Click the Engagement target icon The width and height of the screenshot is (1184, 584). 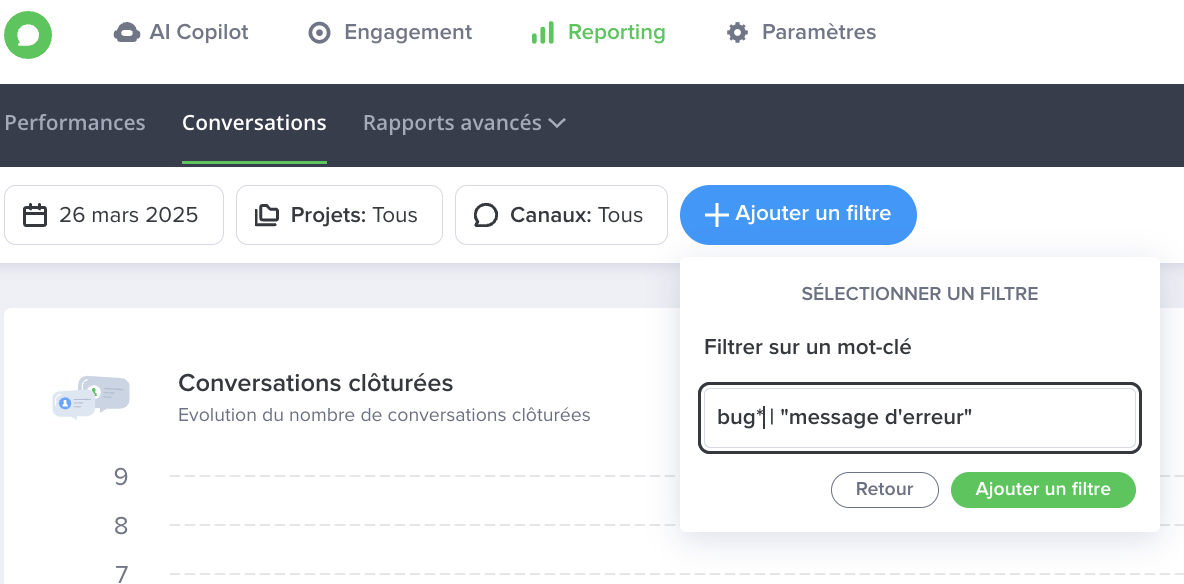pos(319,32)
